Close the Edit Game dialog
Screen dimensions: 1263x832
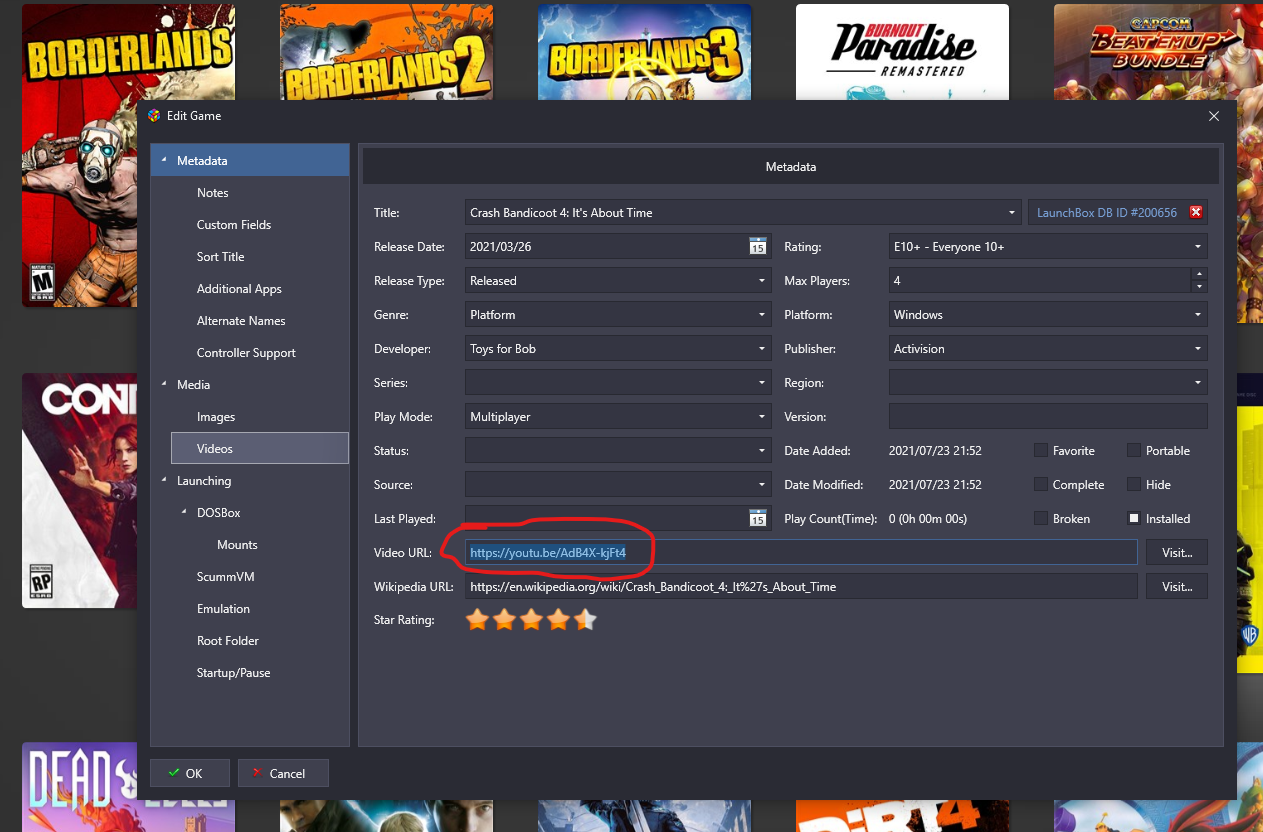point(1214,116)
